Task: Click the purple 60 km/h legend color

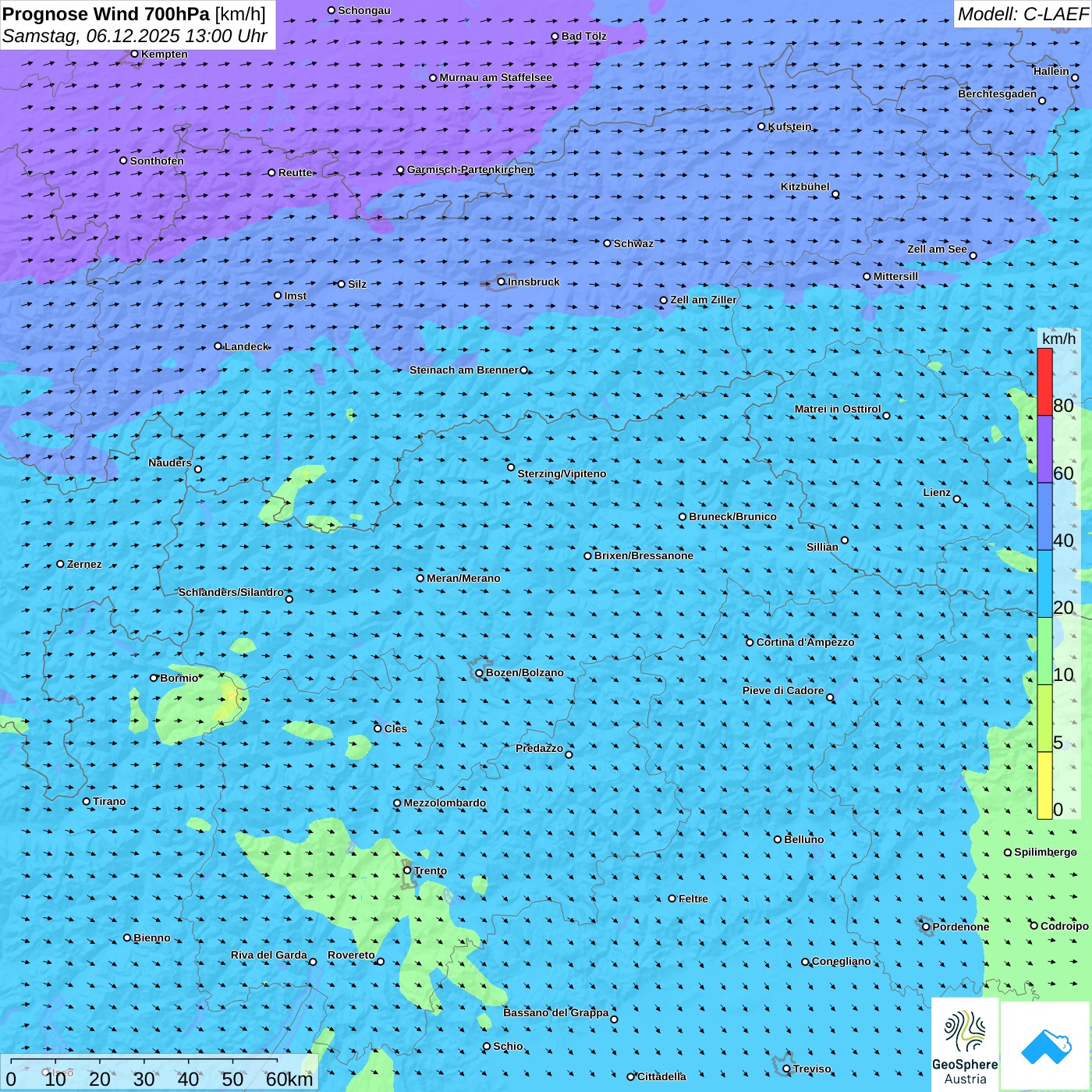Action: coord(1044,449)
